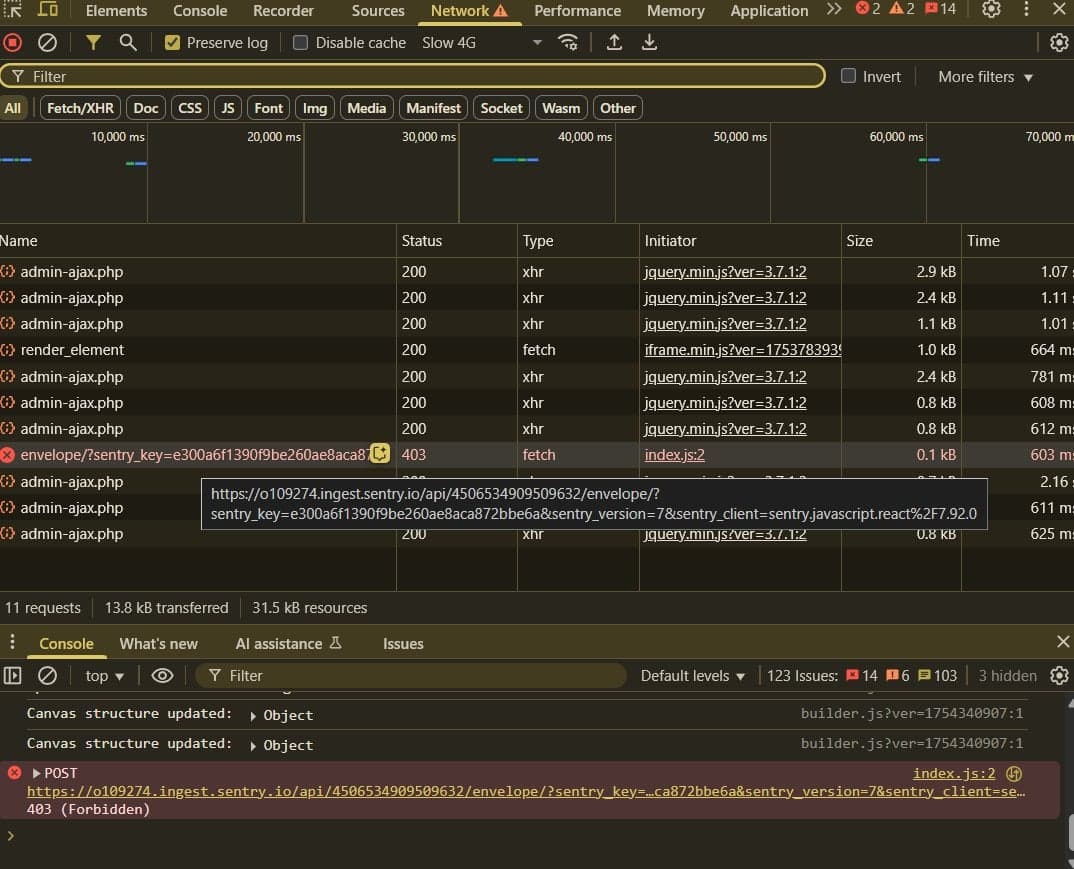Filter requests by Socket type

point(501,108)
